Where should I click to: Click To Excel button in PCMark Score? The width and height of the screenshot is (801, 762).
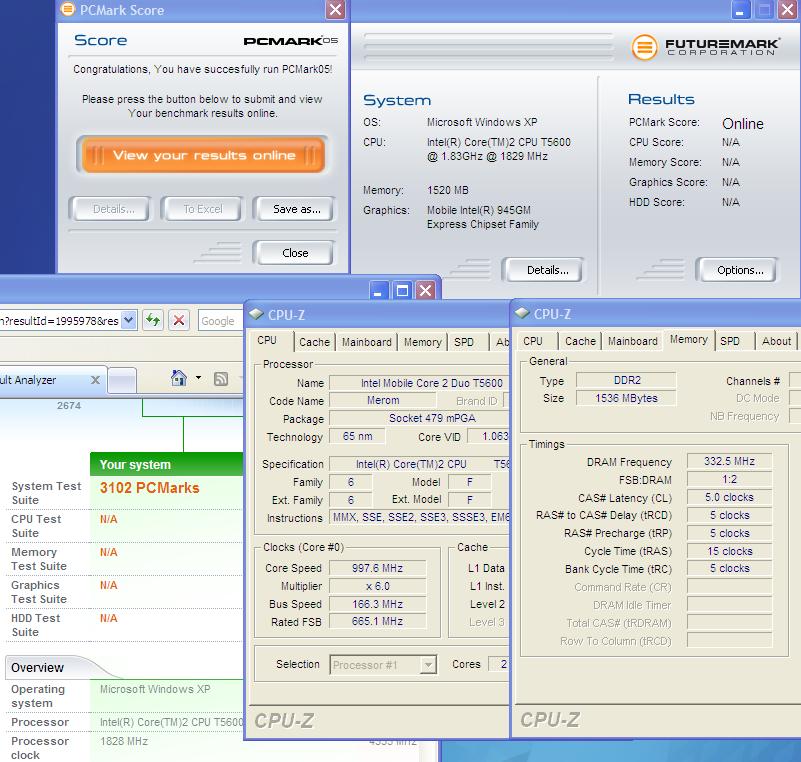coord(203,209)
